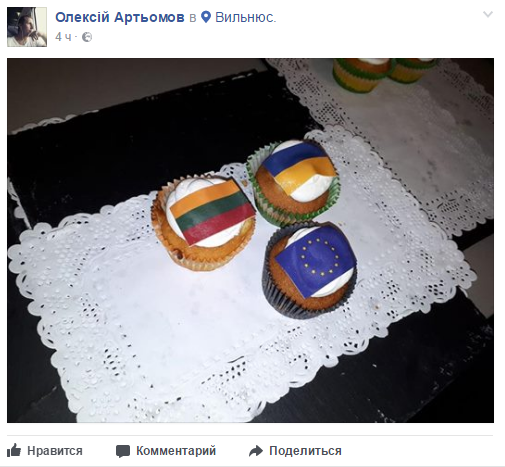Open Олексій Артьомов profile picture

coord(27,27)
